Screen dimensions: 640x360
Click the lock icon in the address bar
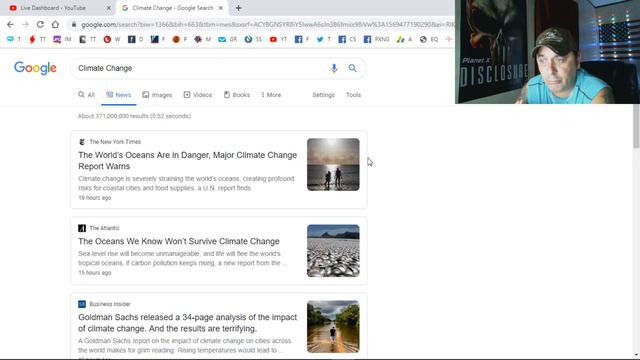pos(74,24)
